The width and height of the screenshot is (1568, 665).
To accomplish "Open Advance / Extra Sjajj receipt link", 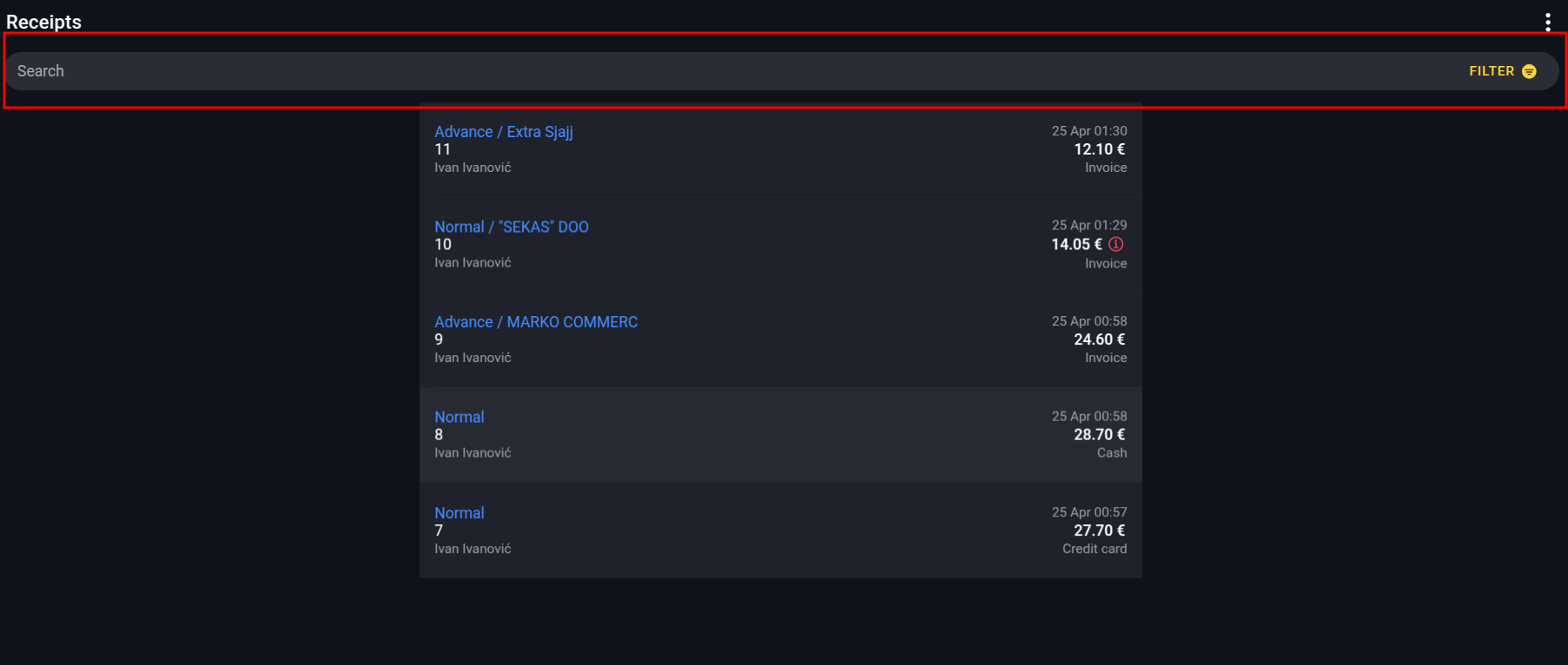I will [x=504, y=132].
